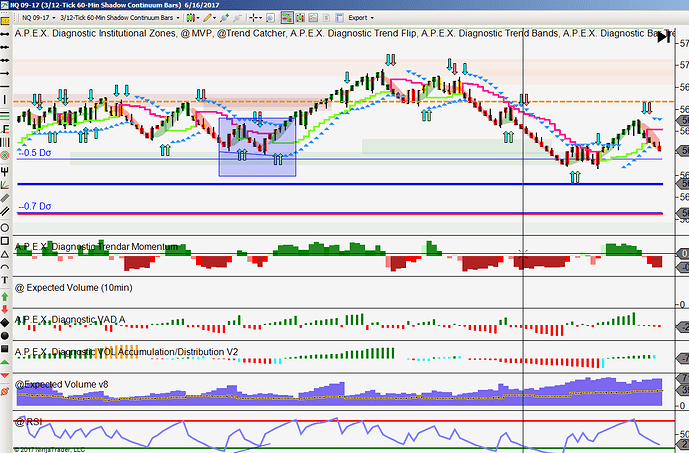The width and height of the screenshot is (689, 453).
Task: Open chart Properties toolbar icon
Action: [339, 18]
